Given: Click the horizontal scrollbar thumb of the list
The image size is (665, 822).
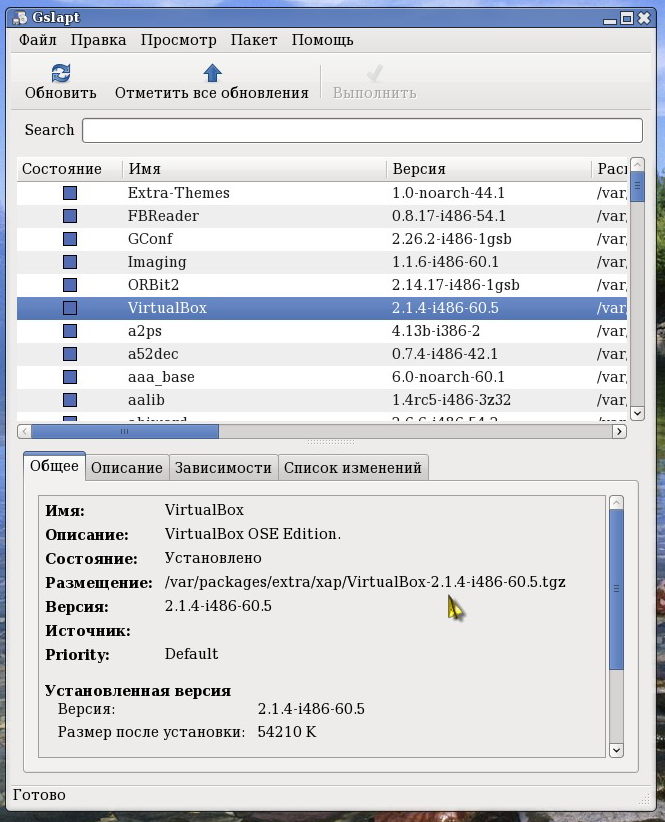Looking at the screenshot, I should [x=125, y=431].
